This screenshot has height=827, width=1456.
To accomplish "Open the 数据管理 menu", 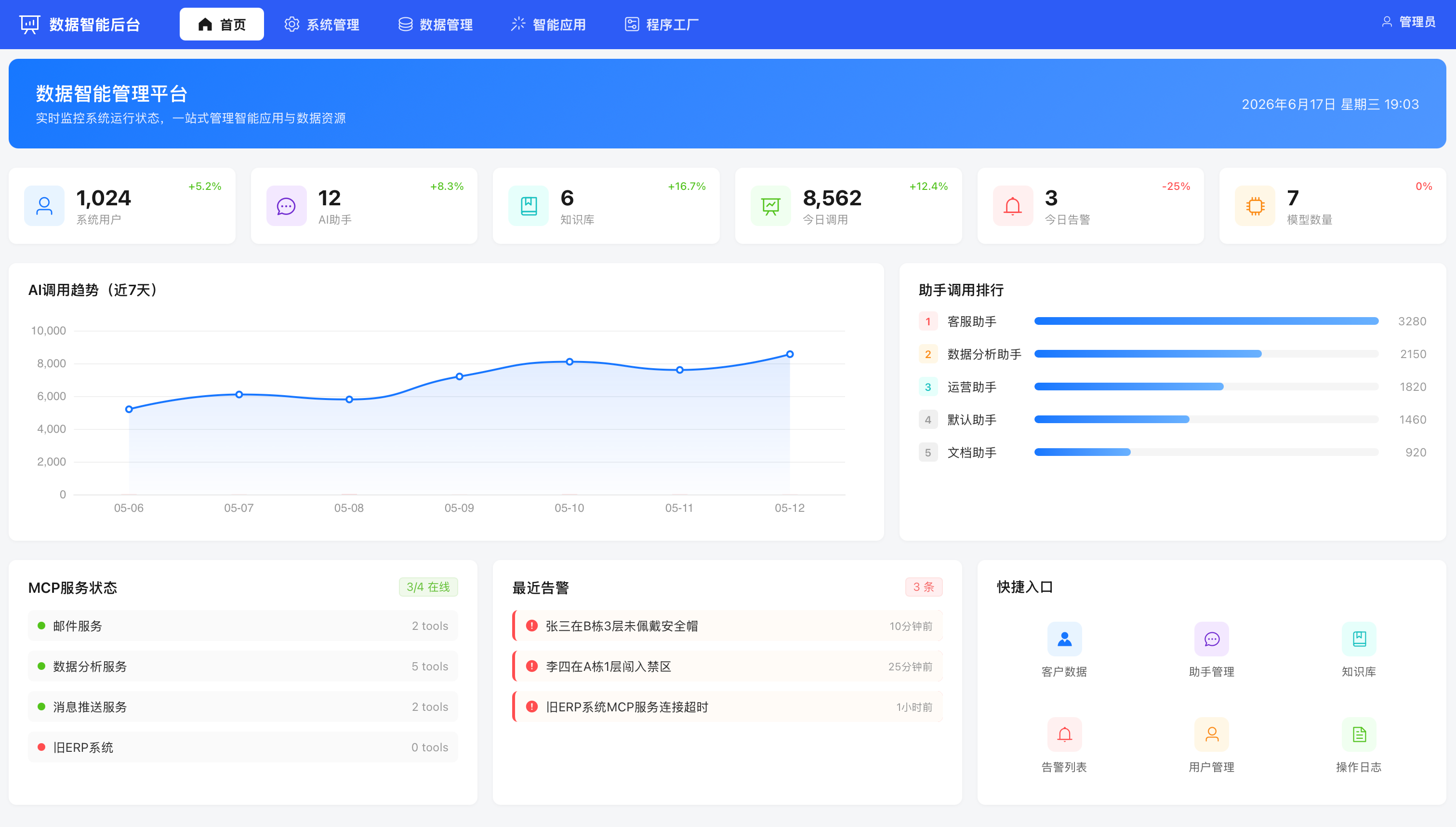I will pyautogui.click(x=435, y=25).
